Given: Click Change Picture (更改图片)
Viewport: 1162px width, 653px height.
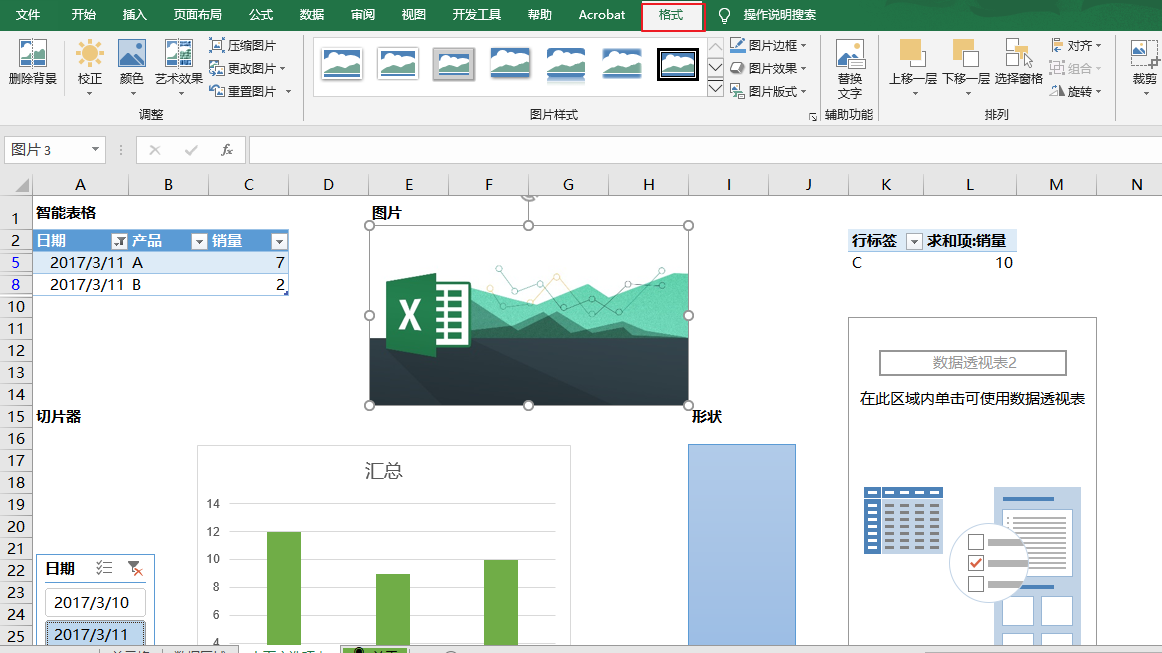Looking at the screenshot, I should (x=247, y=68).
